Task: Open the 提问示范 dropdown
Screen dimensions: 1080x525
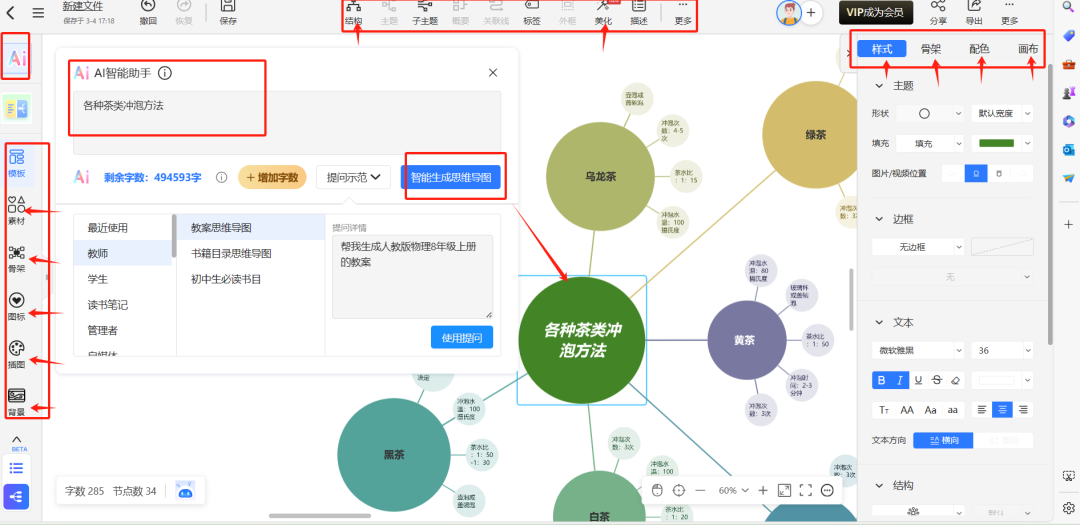Action: tap(353, 177)
